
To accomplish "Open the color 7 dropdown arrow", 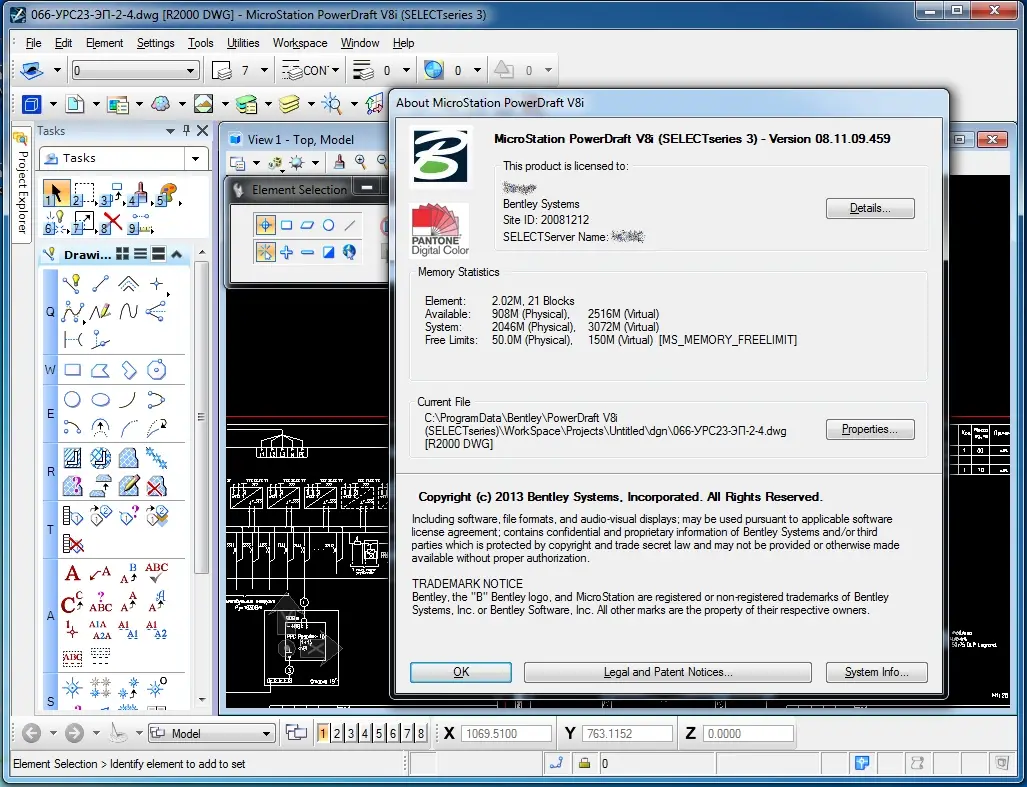I will coord(265,70).
